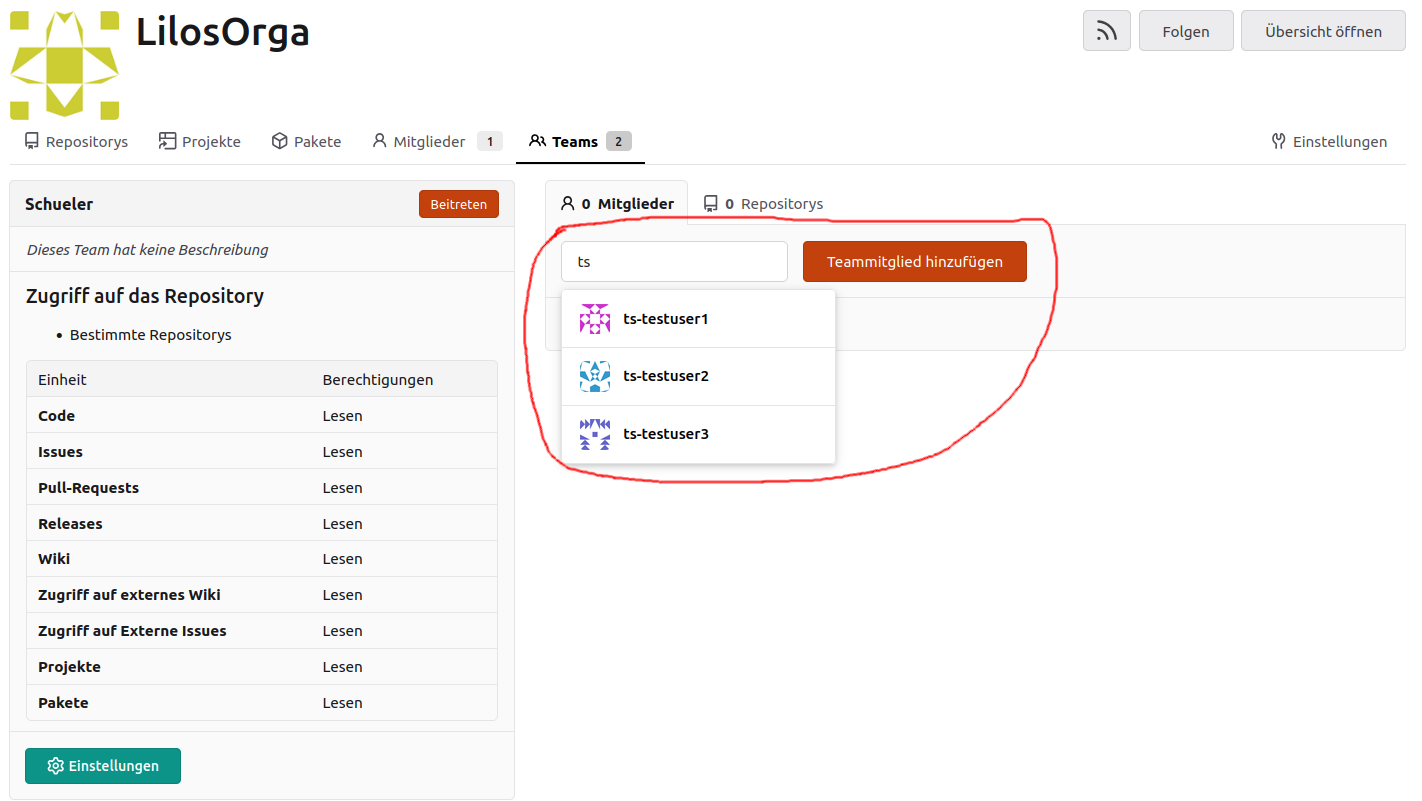Switch to the Projekte tab
The height and width of the screenshot is (801, 1422).
(x=200, y=142)
